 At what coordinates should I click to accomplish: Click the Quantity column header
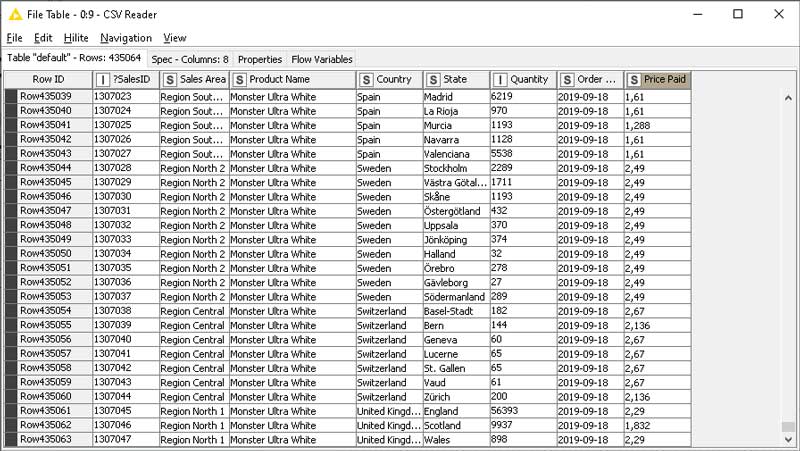coord(523,80)
